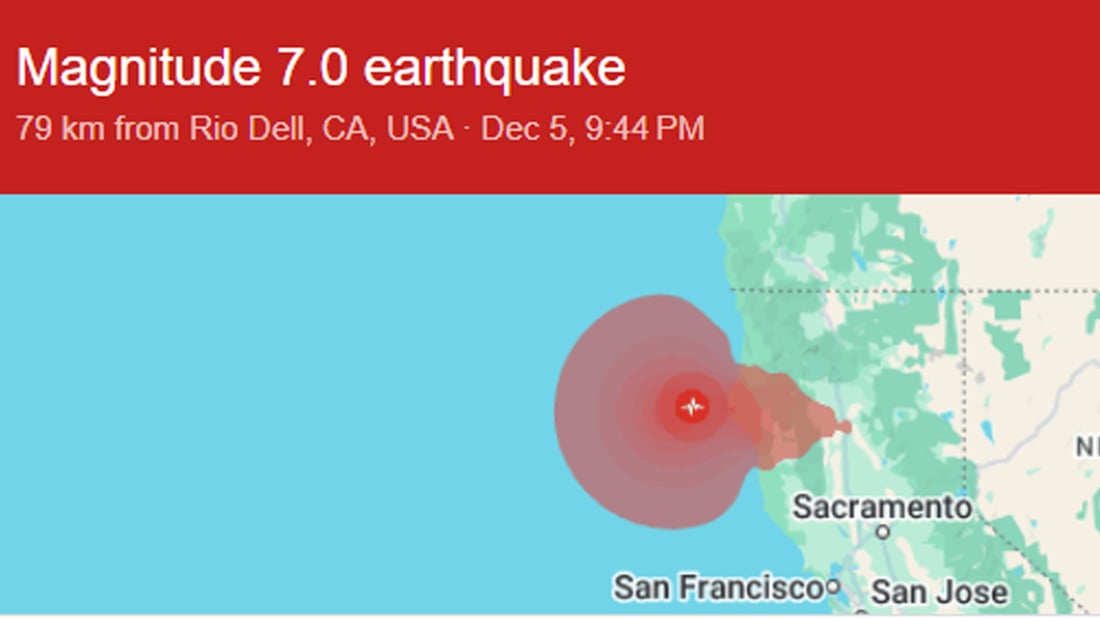Click the partially visible Nevada label
The height and width of the screenshot is (618, 1100).
[x=1088, y=447]
